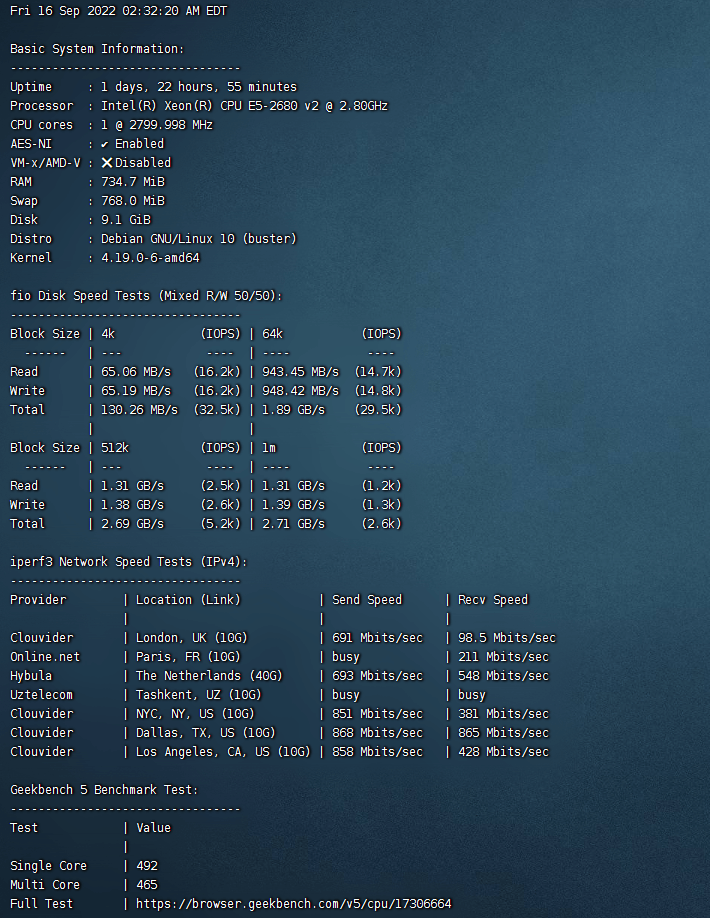
Task: Click Multi Core score '465'
Action: 147,885
